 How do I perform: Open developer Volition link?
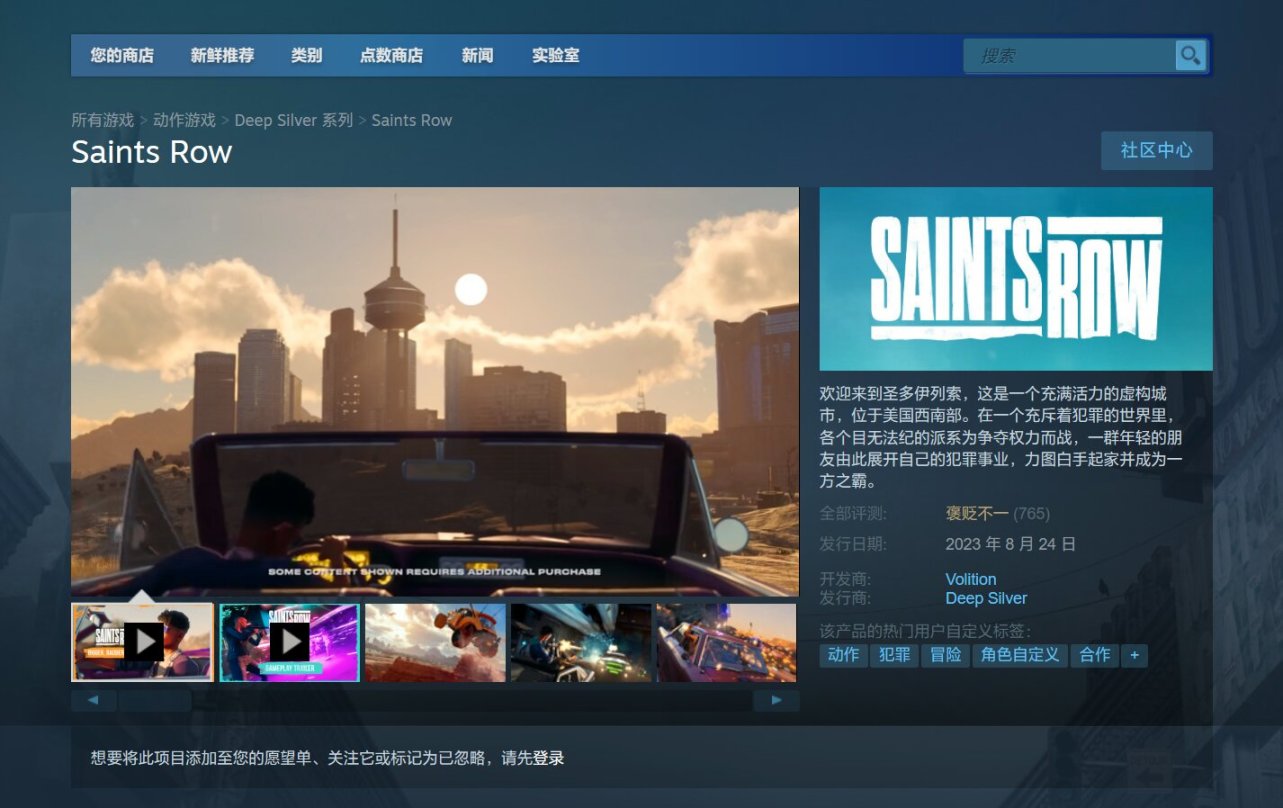pyautogui.click(x=971, y=579)
